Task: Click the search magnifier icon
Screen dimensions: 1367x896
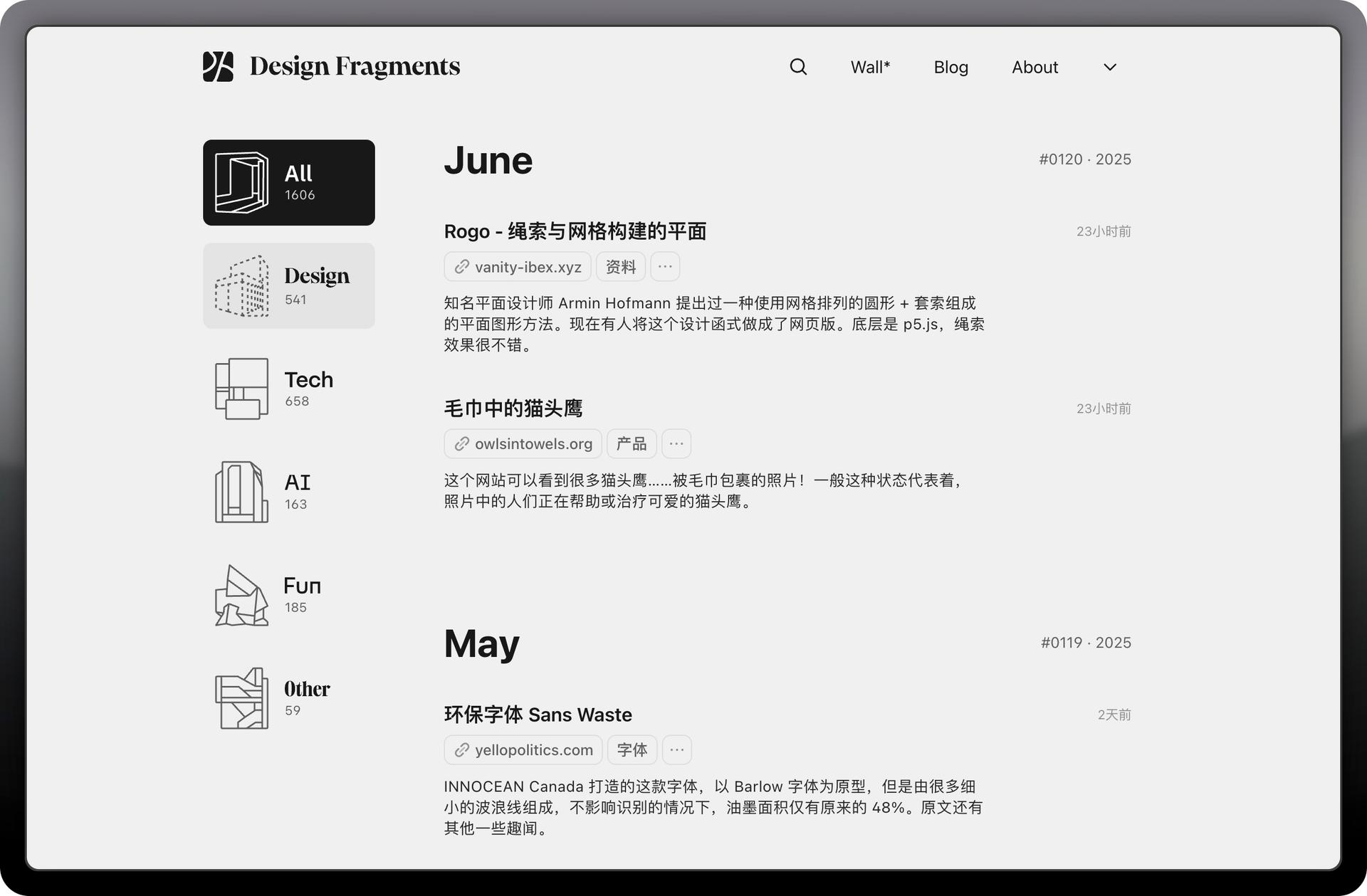Action: 798,67
